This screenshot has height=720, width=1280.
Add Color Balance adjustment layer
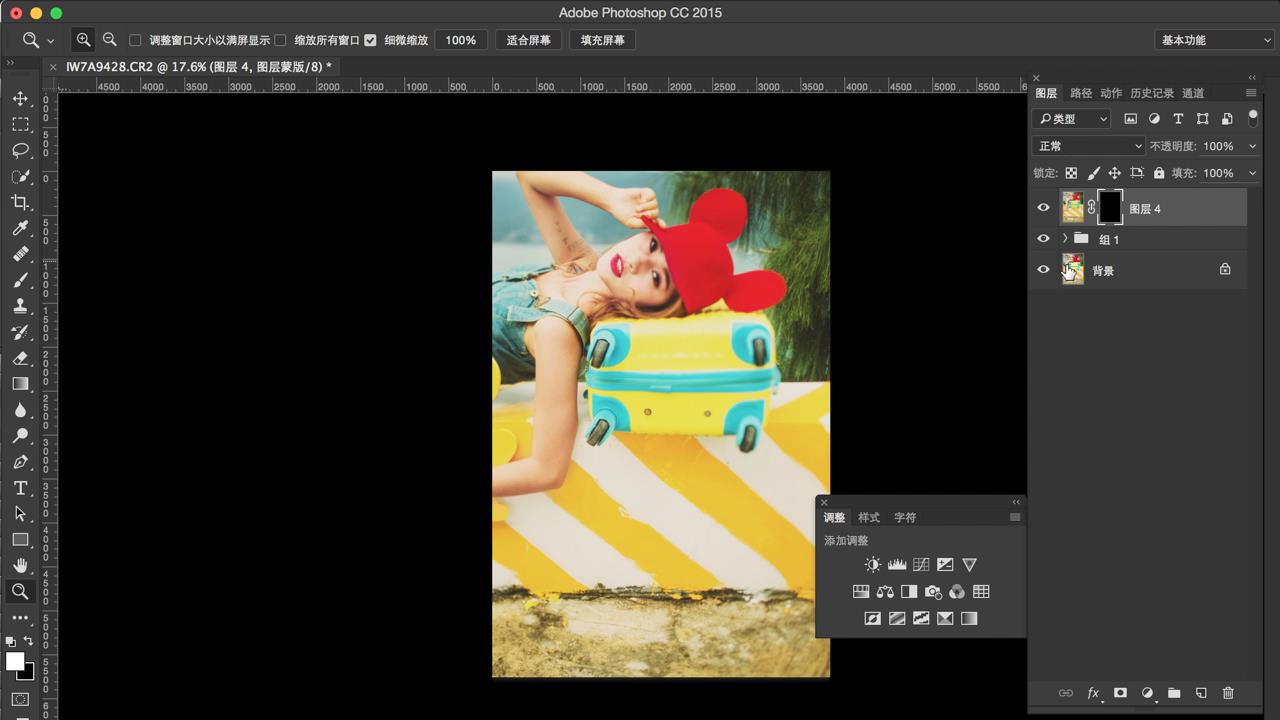pyautogui.click(x=885, y=592)
